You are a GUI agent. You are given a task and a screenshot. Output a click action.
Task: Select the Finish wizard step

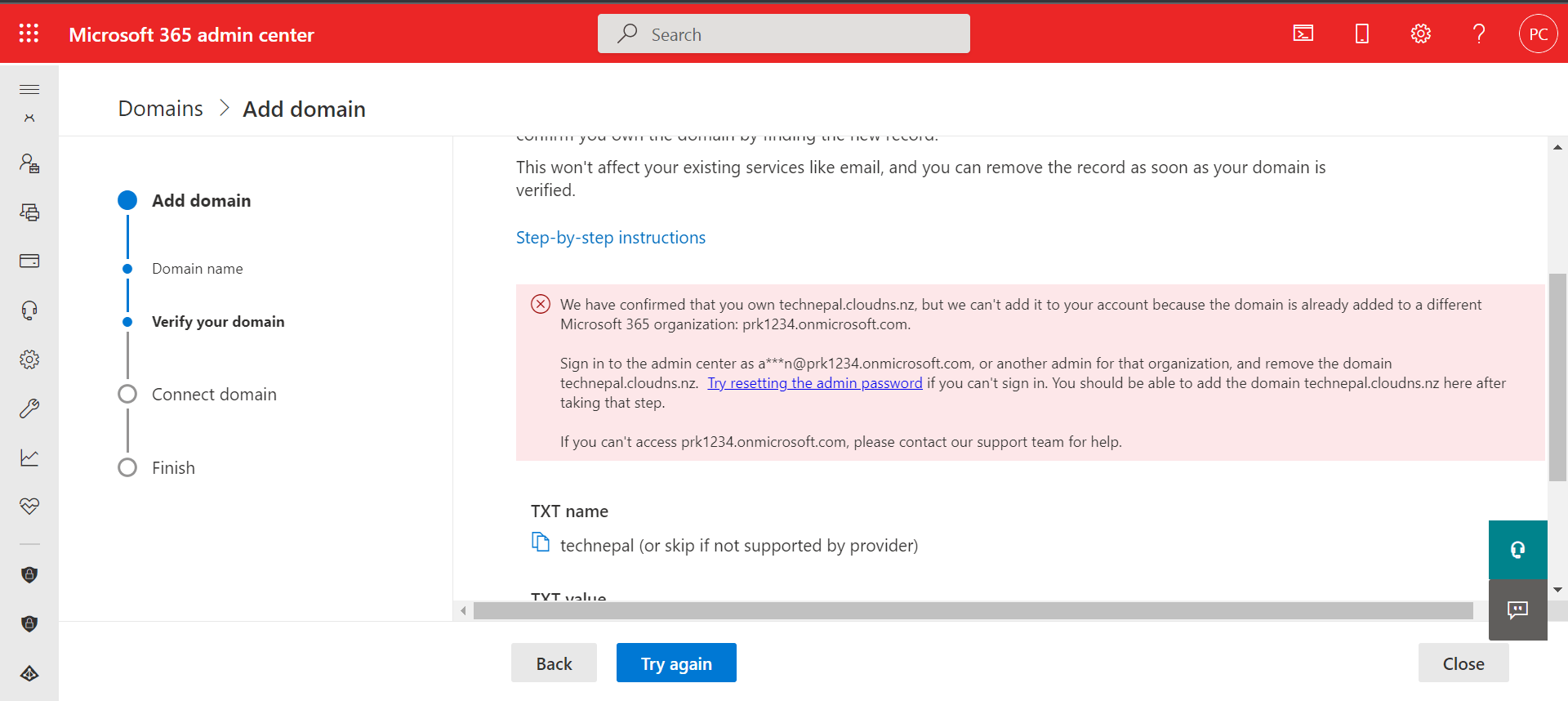click(x=173, y=468)
